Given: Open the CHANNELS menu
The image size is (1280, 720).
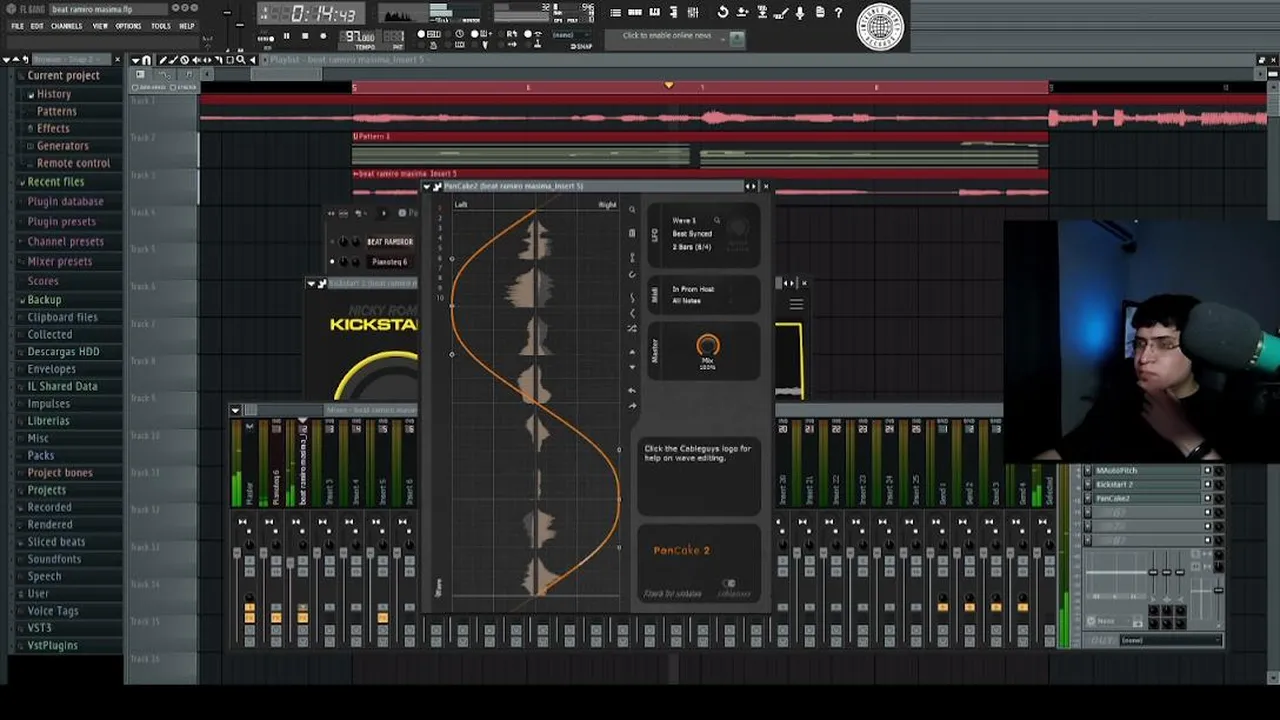Looking at the screenshot, I should click(x=67, y=26).
